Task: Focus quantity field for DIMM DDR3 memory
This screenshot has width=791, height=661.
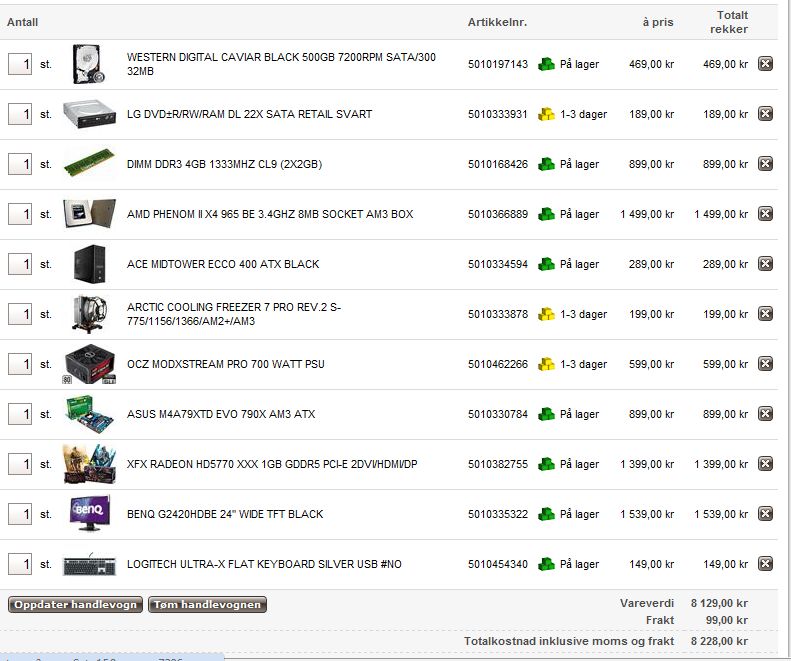Action: tap(20, 164)
